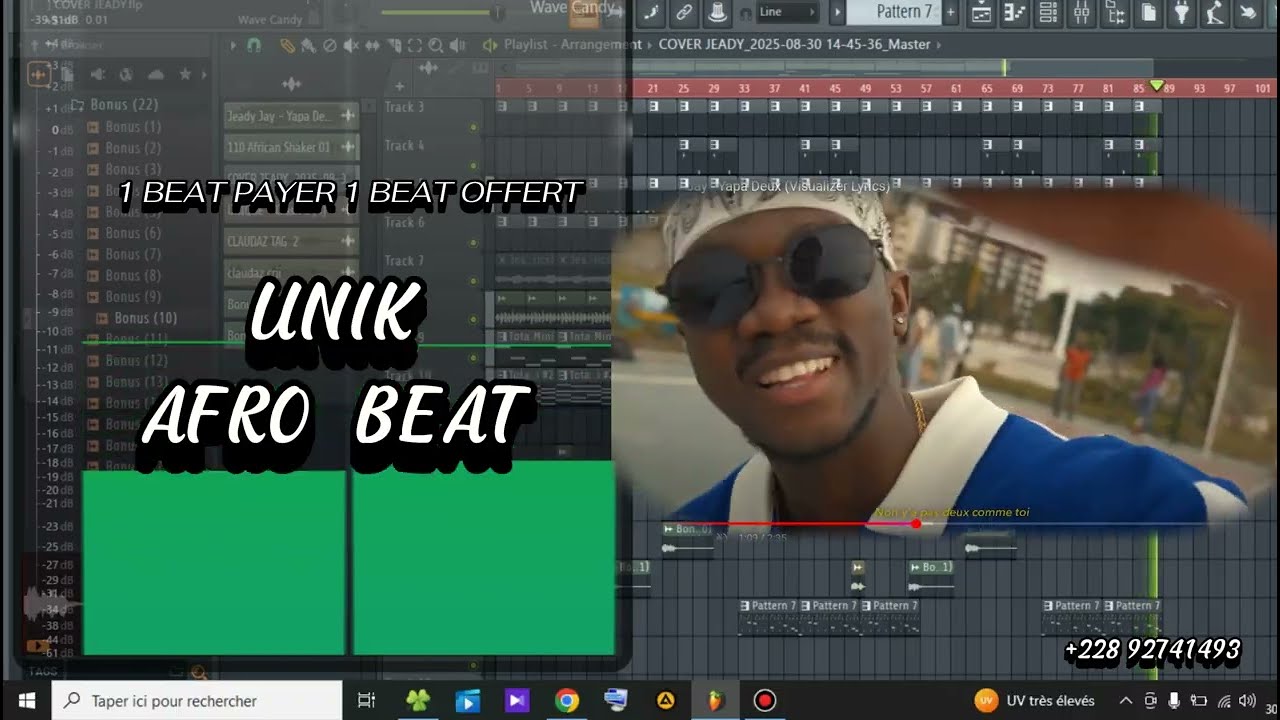The width and height of the screenshot is (1280, 720).
Task: Select the Mute tool in playlist
Action: click(x=352, y=45)
